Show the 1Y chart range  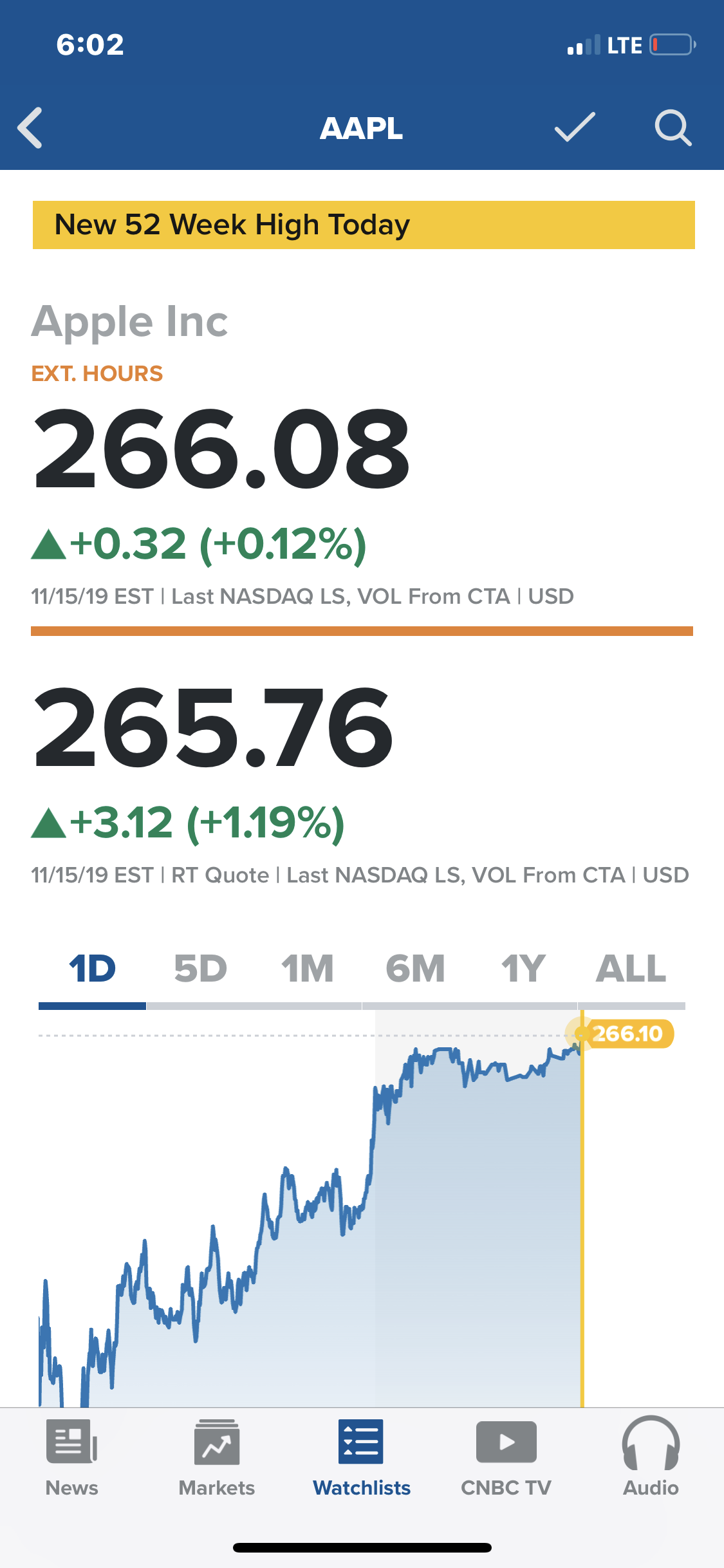(523, 969)
